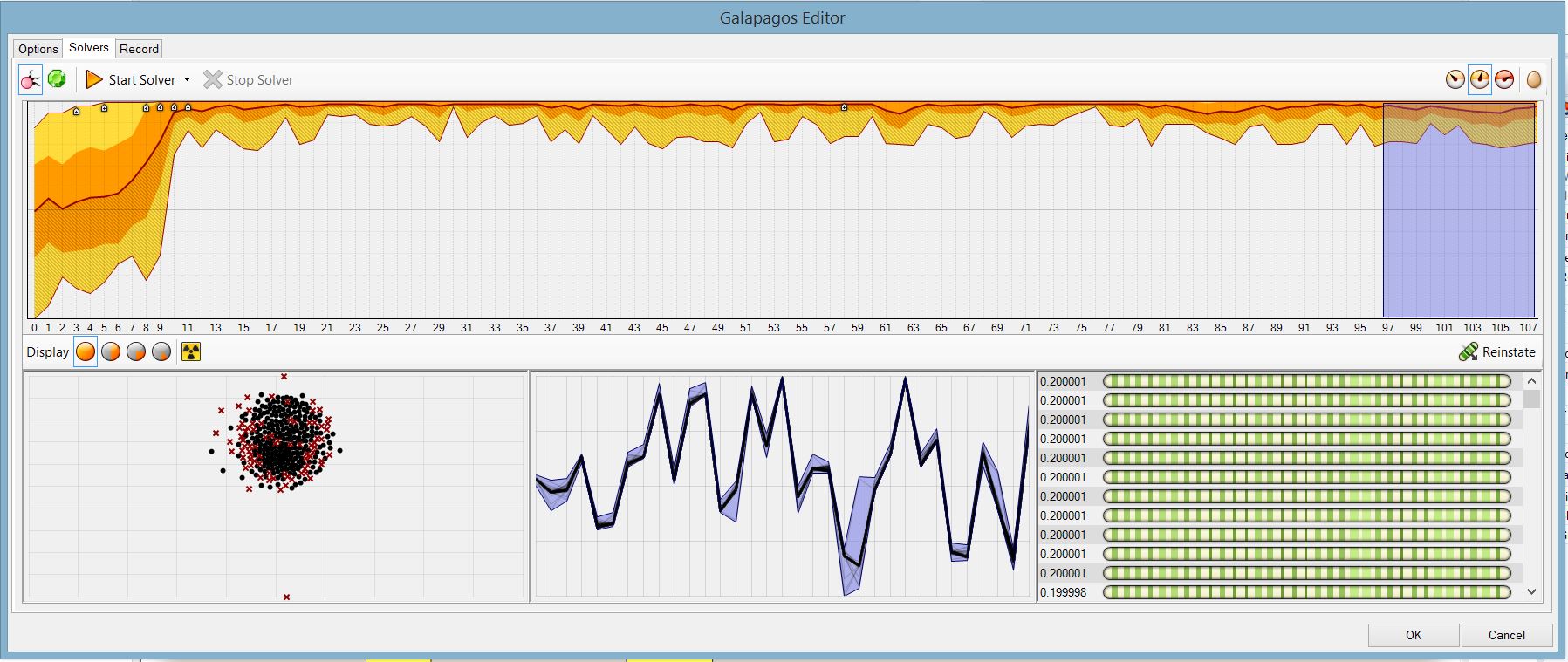This screenshot has height=662, width=1568.
Task: Click genome list scroll-down arrow
Action: click(1531, 591)
